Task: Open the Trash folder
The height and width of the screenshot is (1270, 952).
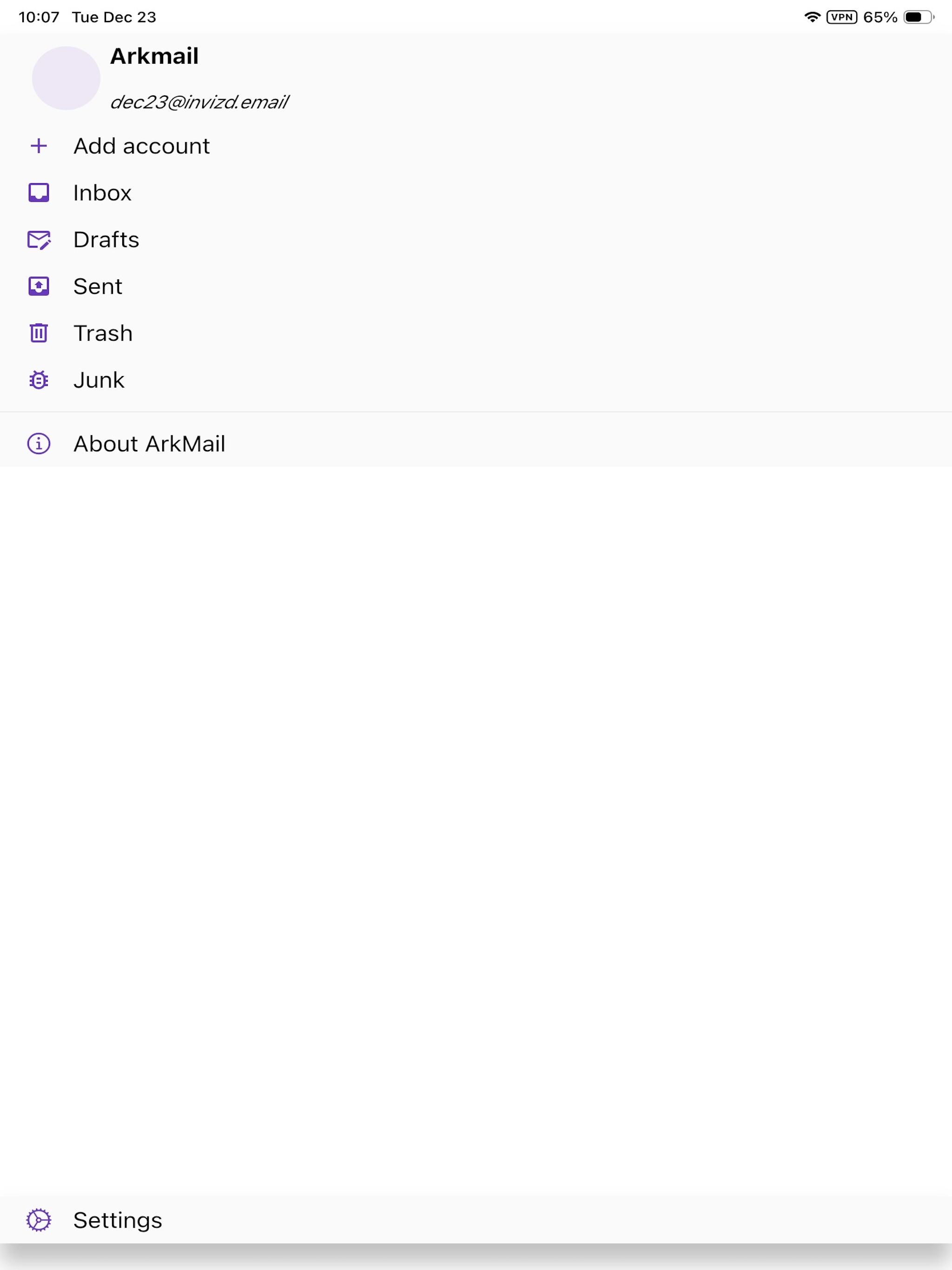Action: 476,333
